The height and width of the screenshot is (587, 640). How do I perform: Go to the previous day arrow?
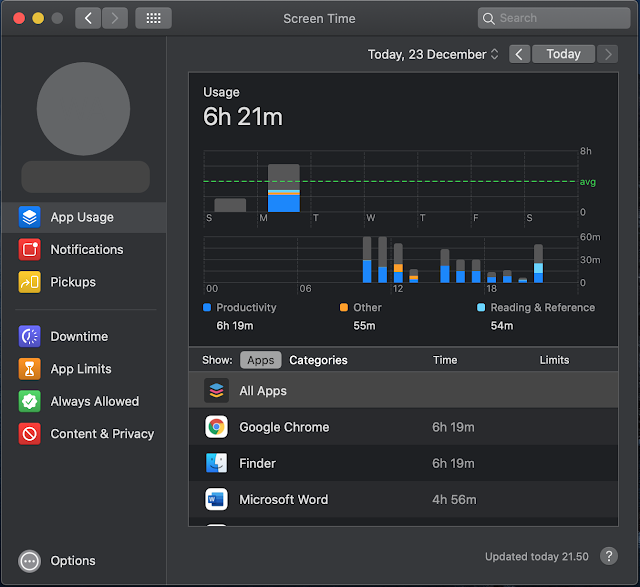coord(519,54)
